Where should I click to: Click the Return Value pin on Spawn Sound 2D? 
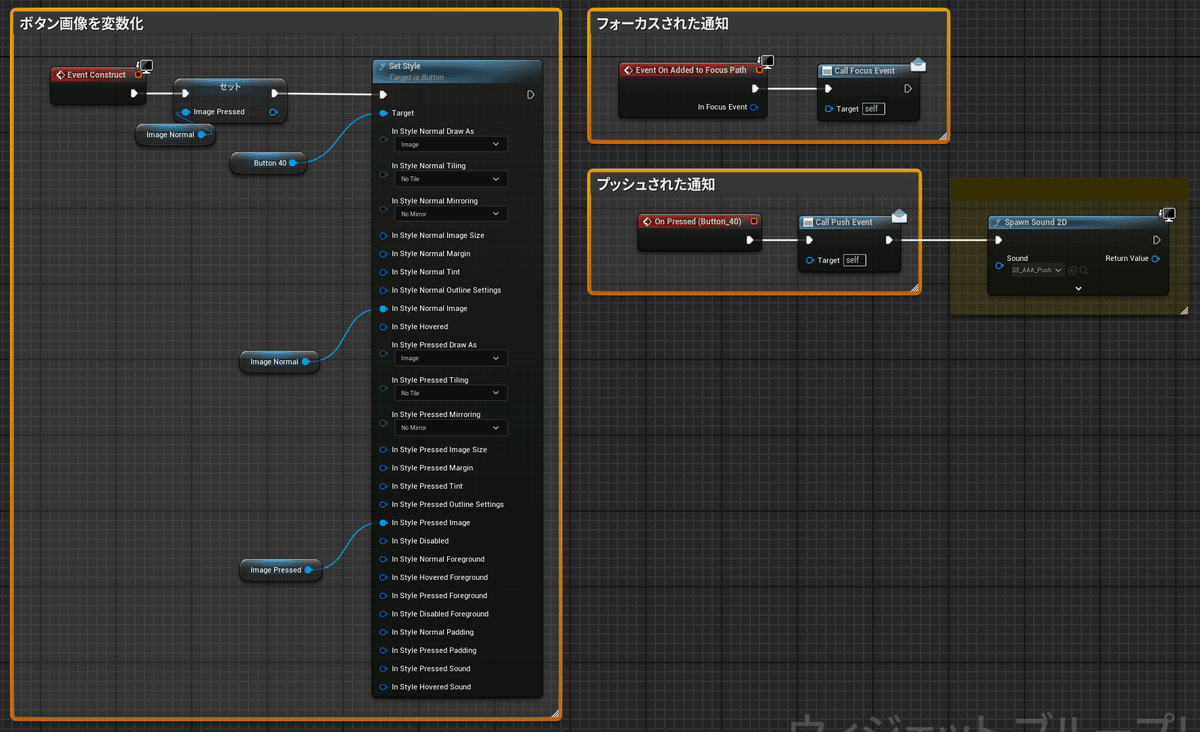coord(1156,258)
